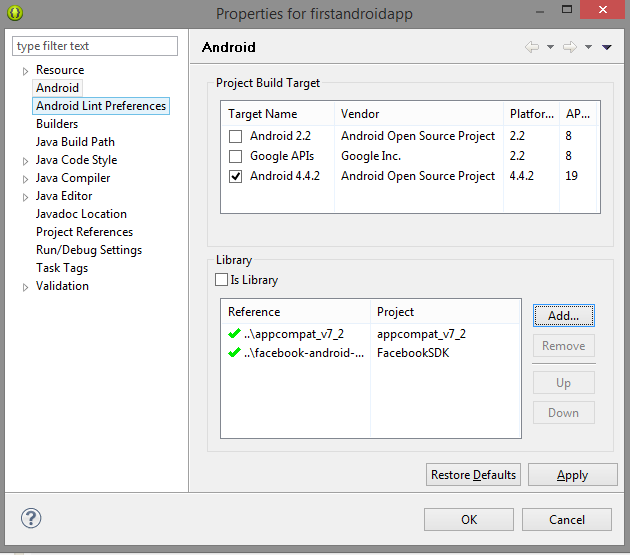630x555 pixels.
Task: Enable the Is Library checkbox
Action: coord(221,279)
